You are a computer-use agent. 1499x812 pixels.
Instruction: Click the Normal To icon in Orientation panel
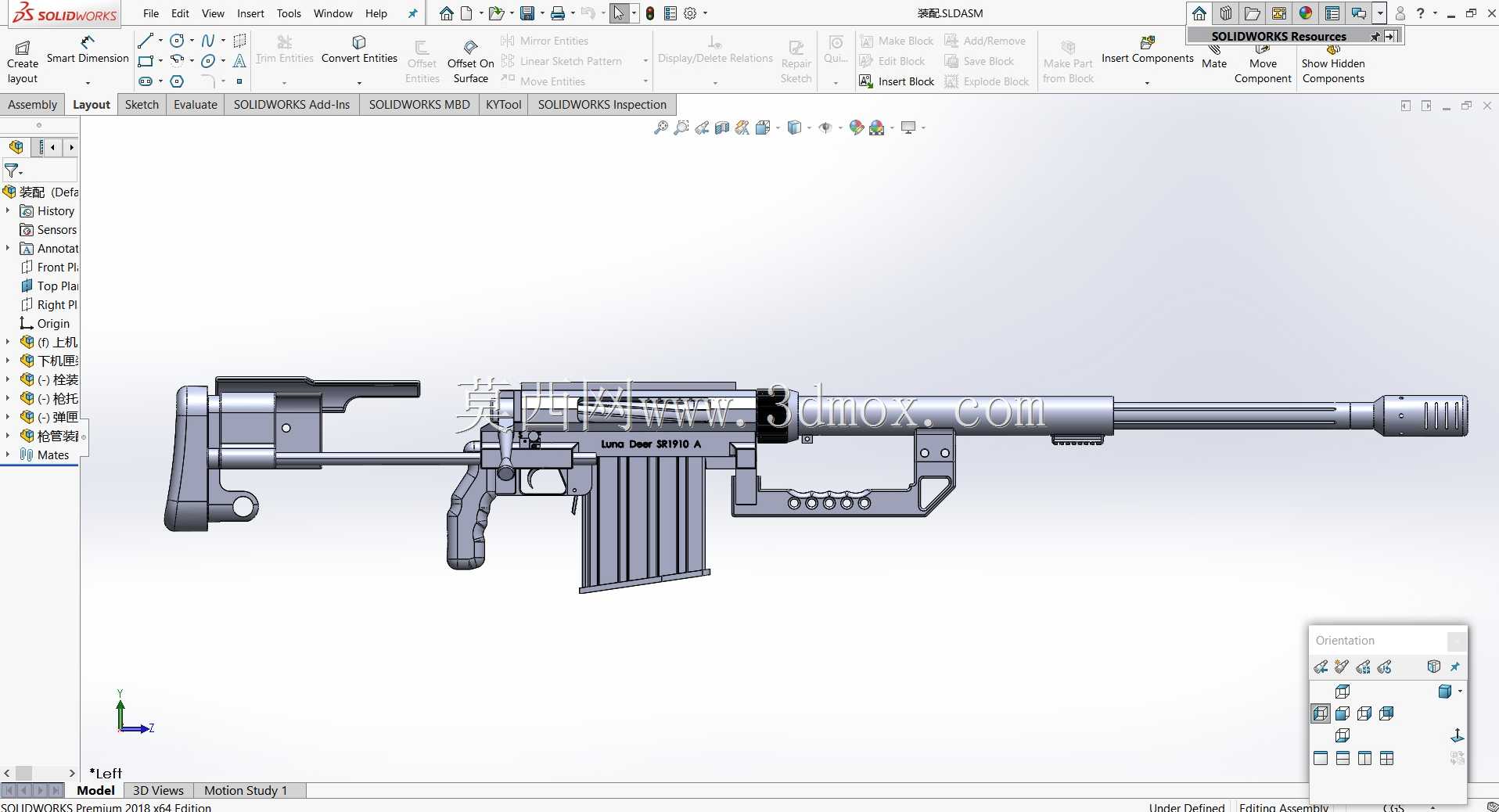tap(1457, 735)
